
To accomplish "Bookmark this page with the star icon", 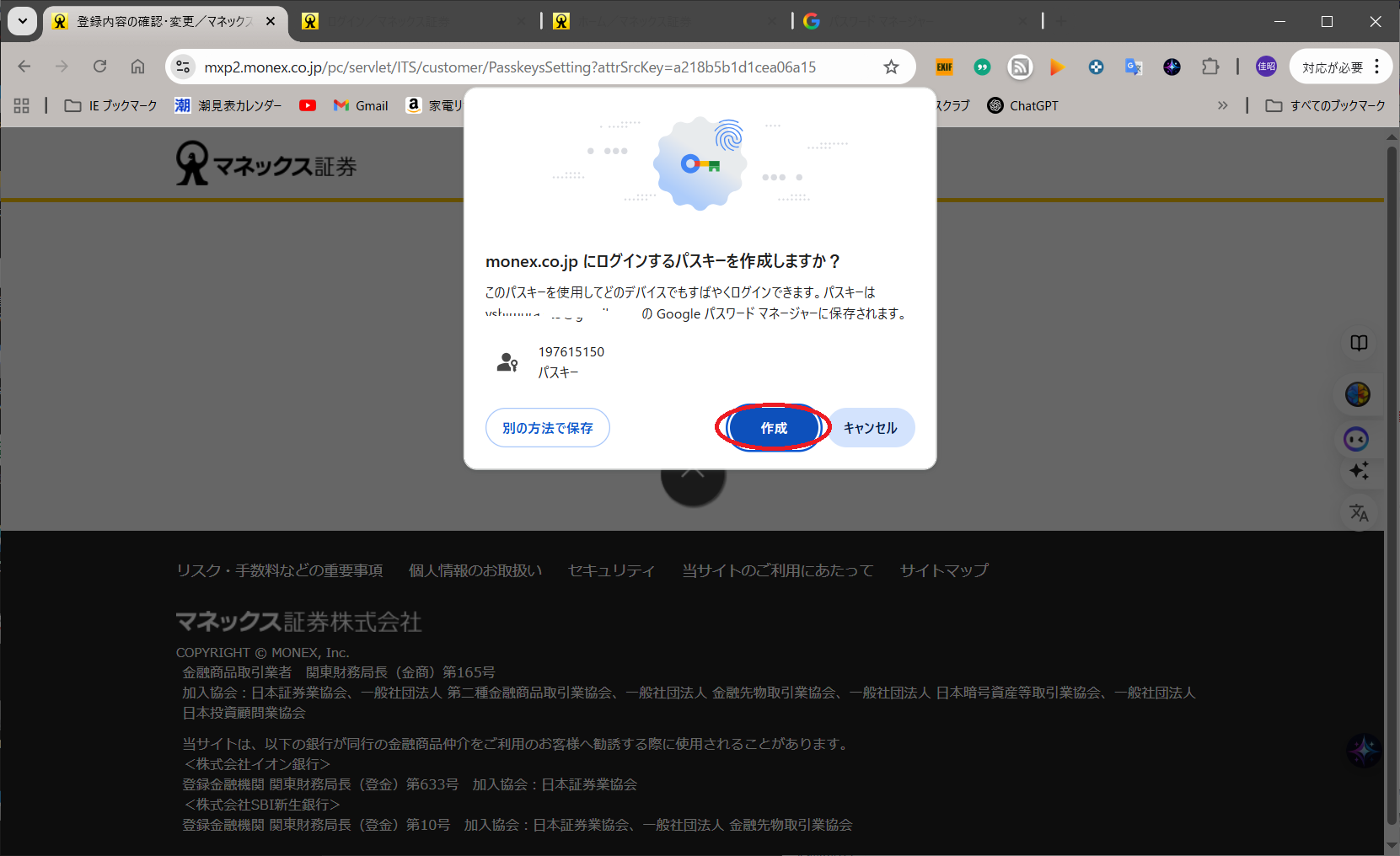I will pyautogui.click(x=891, y=67).
